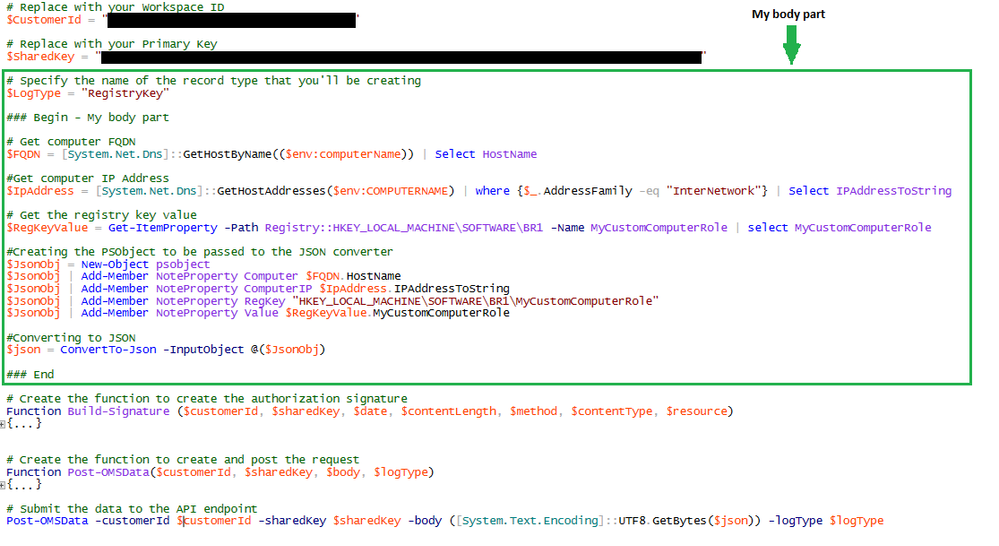Click the $IpAddress variable assignment

click(40, 191)
